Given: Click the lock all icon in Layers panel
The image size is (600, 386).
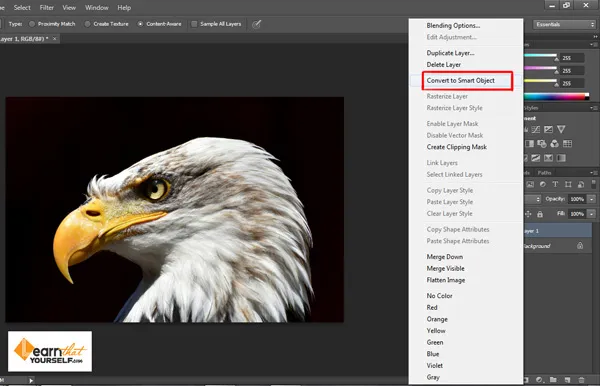Looking at the screenshot, I should 540,214.
